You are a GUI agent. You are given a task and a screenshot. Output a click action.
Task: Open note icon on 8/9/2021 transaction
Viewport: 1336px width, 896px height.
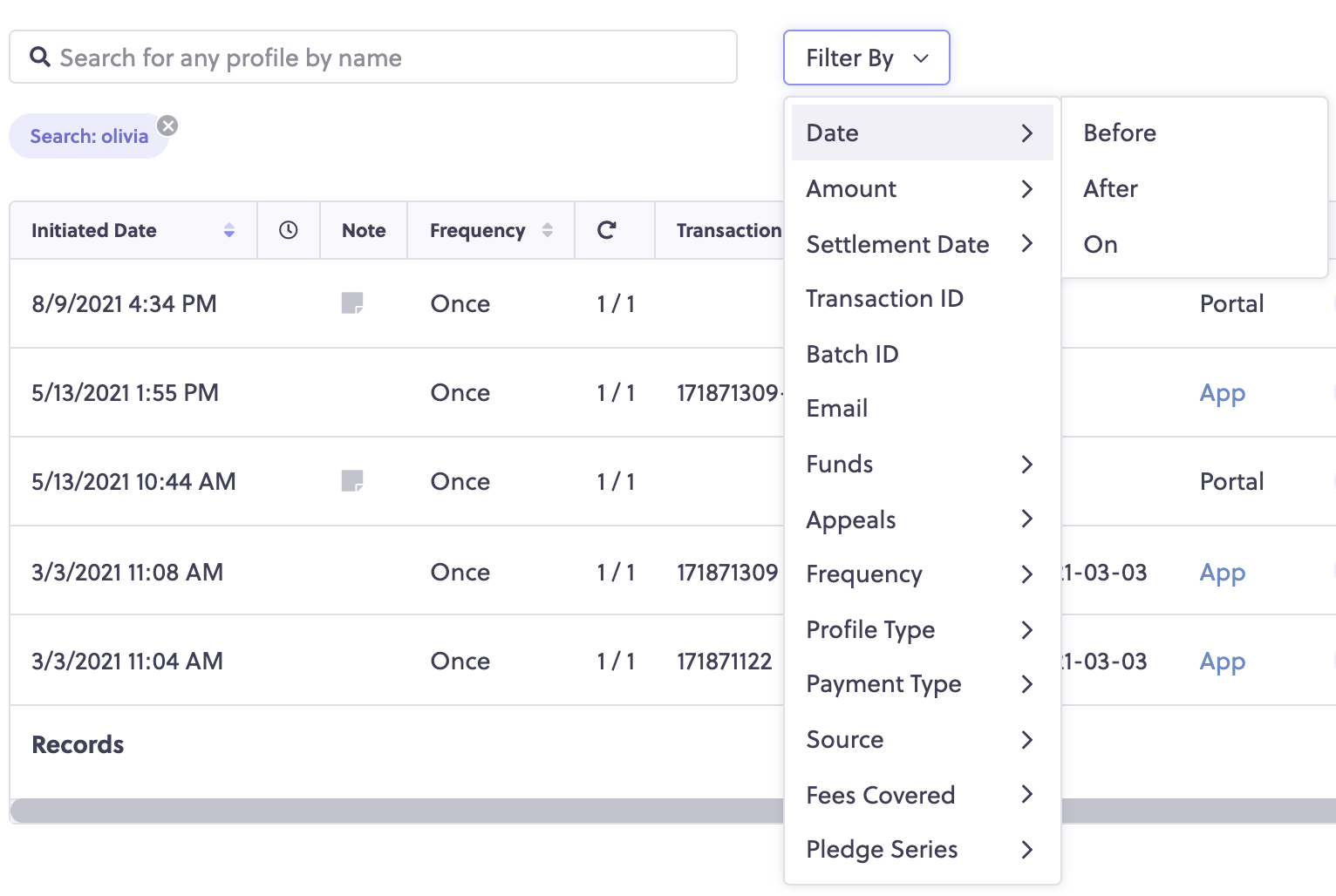pyautogui.click(x=352, y=303)
